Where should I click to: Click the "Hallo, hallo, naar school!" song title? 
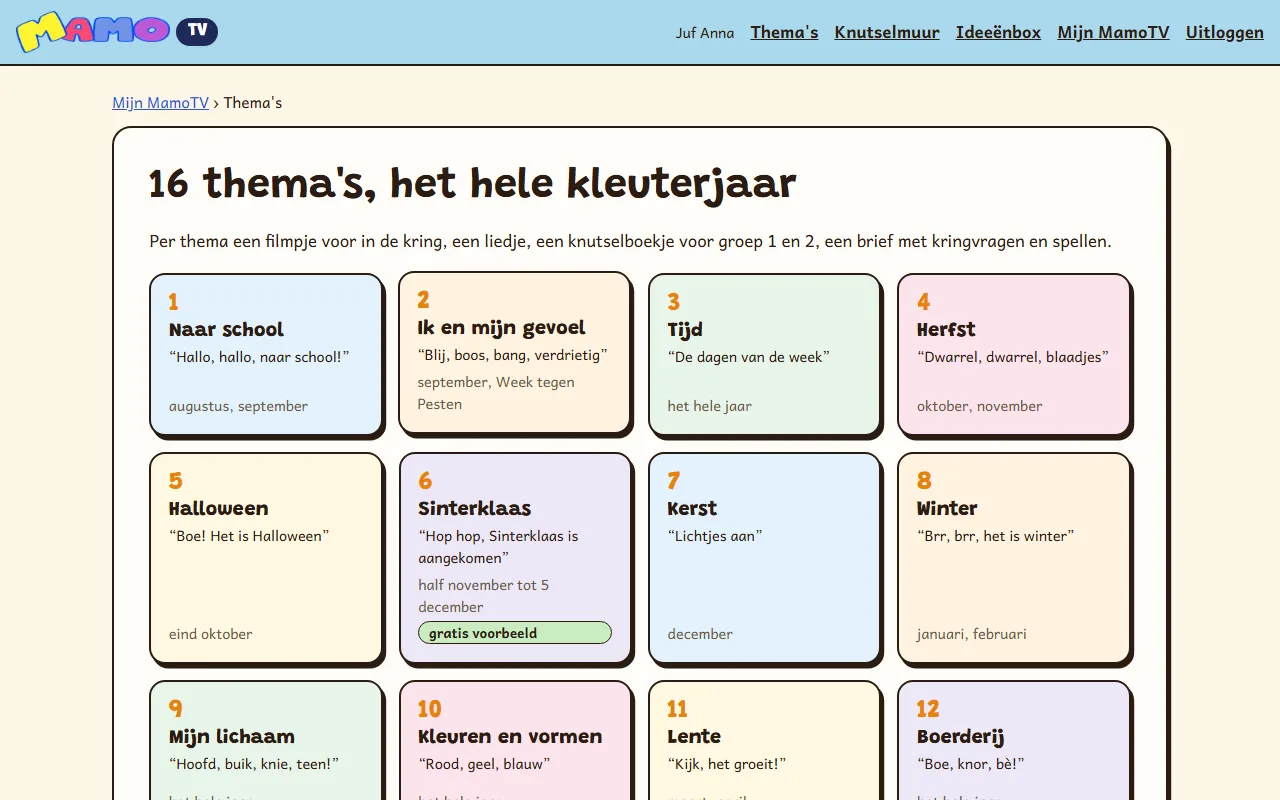[x=259, y=357]
